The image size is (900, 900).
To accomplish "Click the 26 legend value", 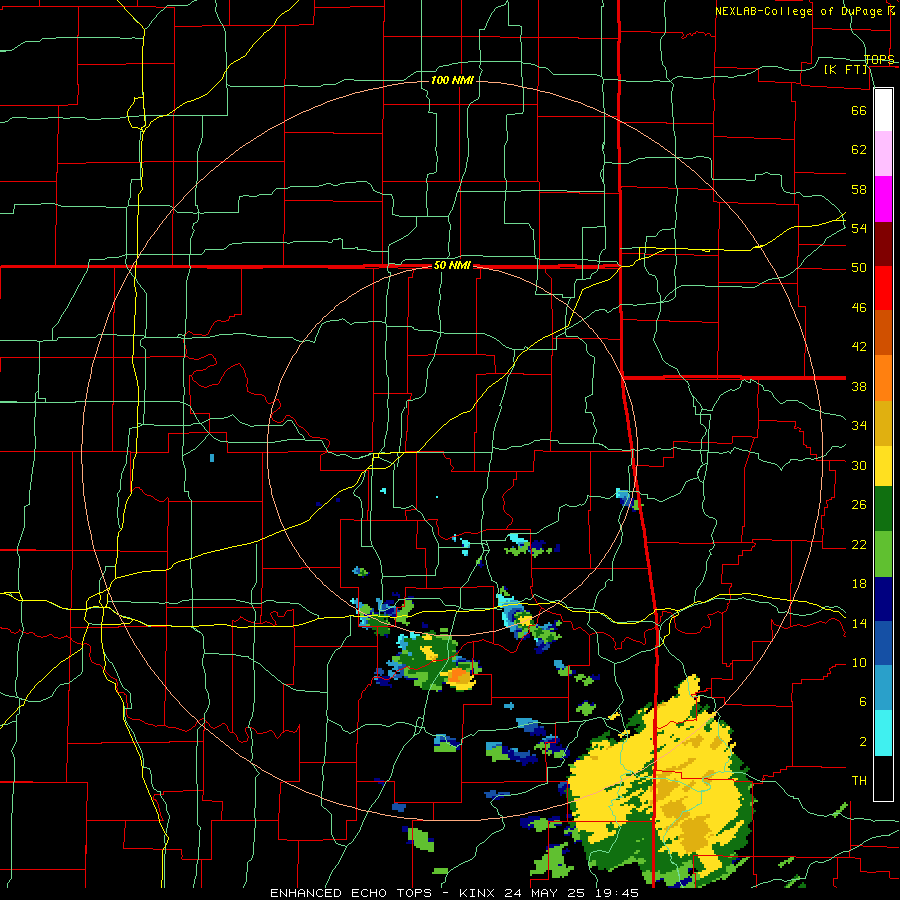I will click(x=859, y=505).
